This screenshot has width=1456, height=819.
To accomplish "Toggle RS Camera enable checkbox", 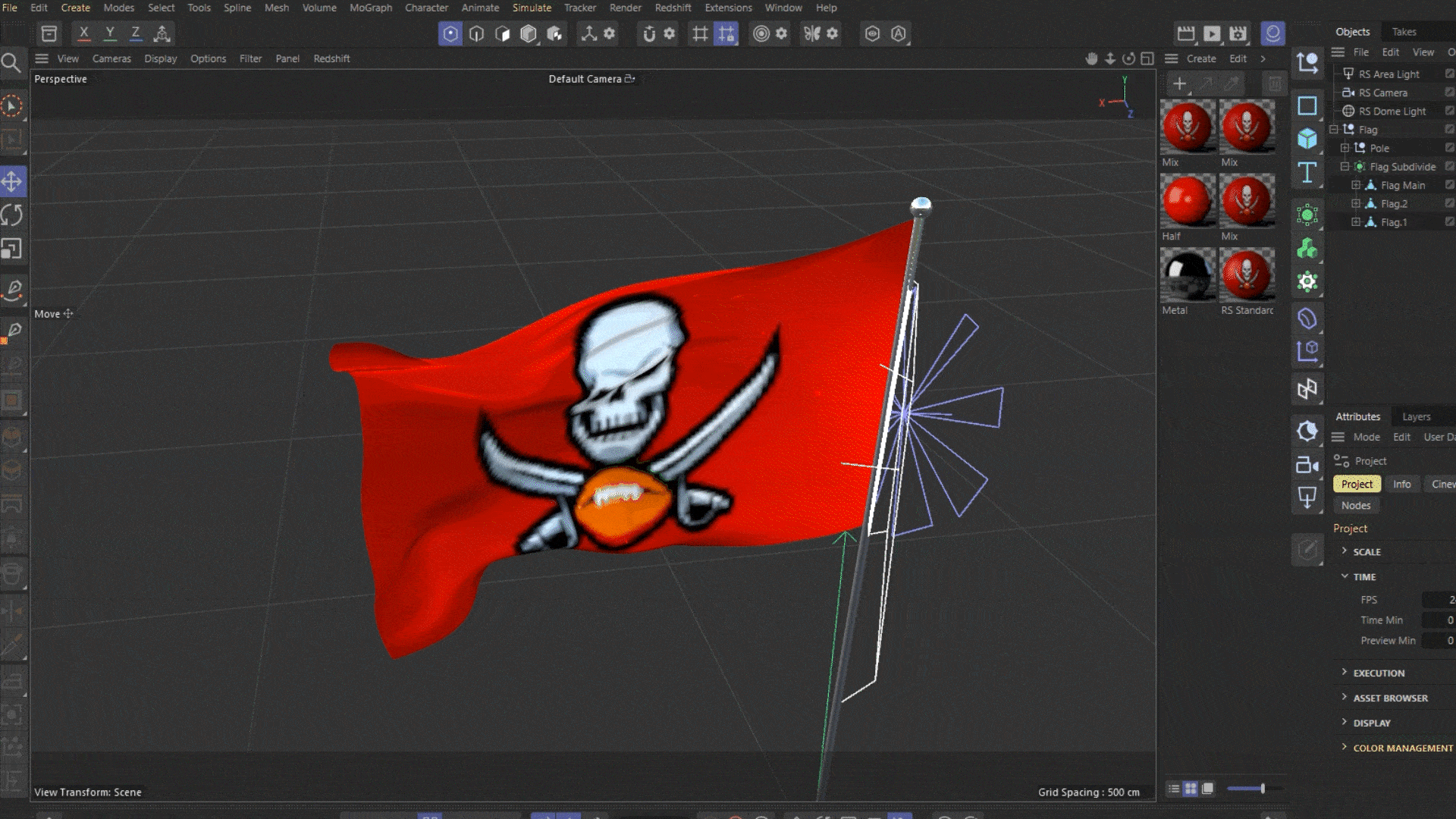I will (x=1449, y=92).
